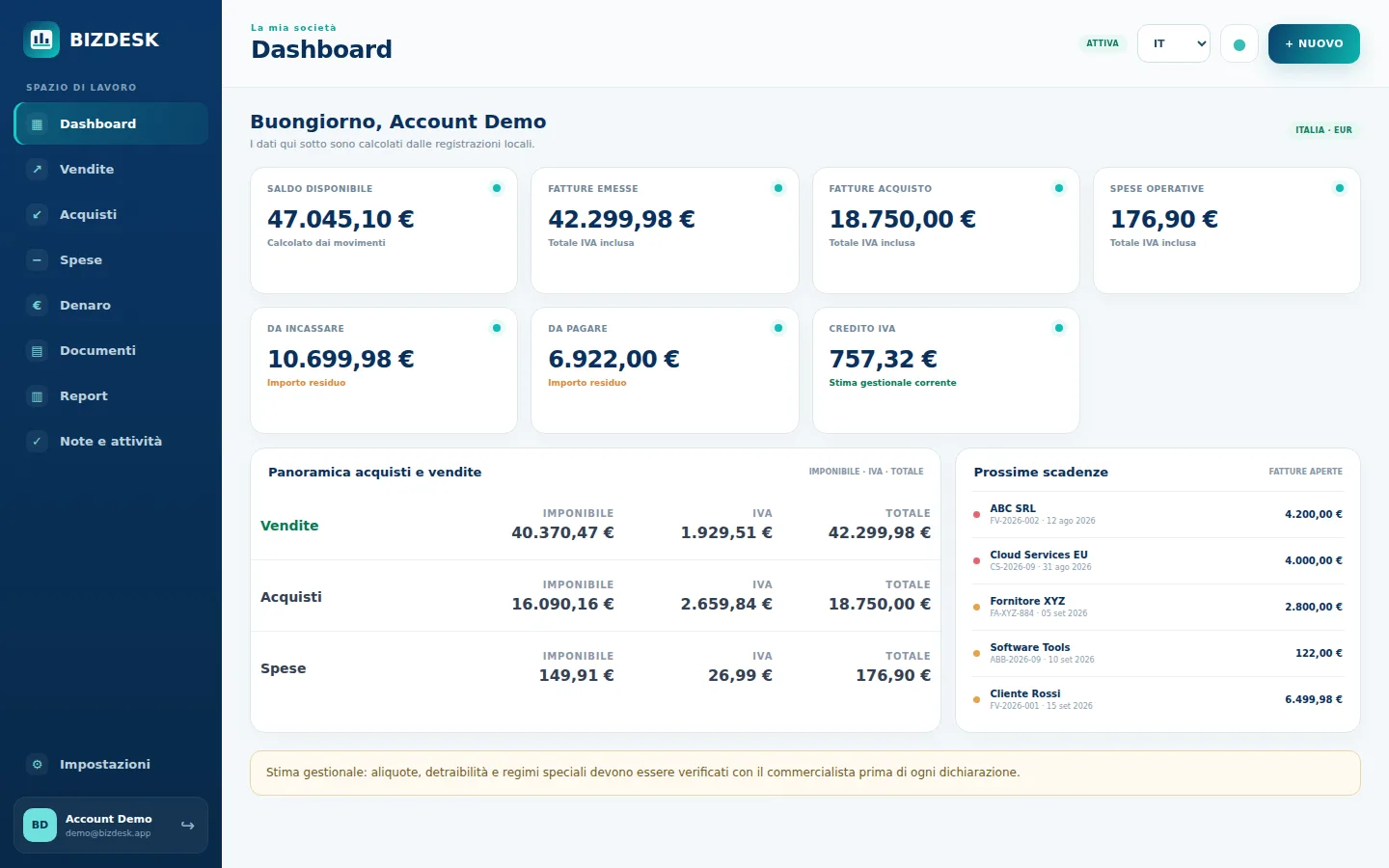Image resolution: width=1389 pixels, height=868 pixels.
Task: Open the Vendite menu item
Action: [111, 169]
